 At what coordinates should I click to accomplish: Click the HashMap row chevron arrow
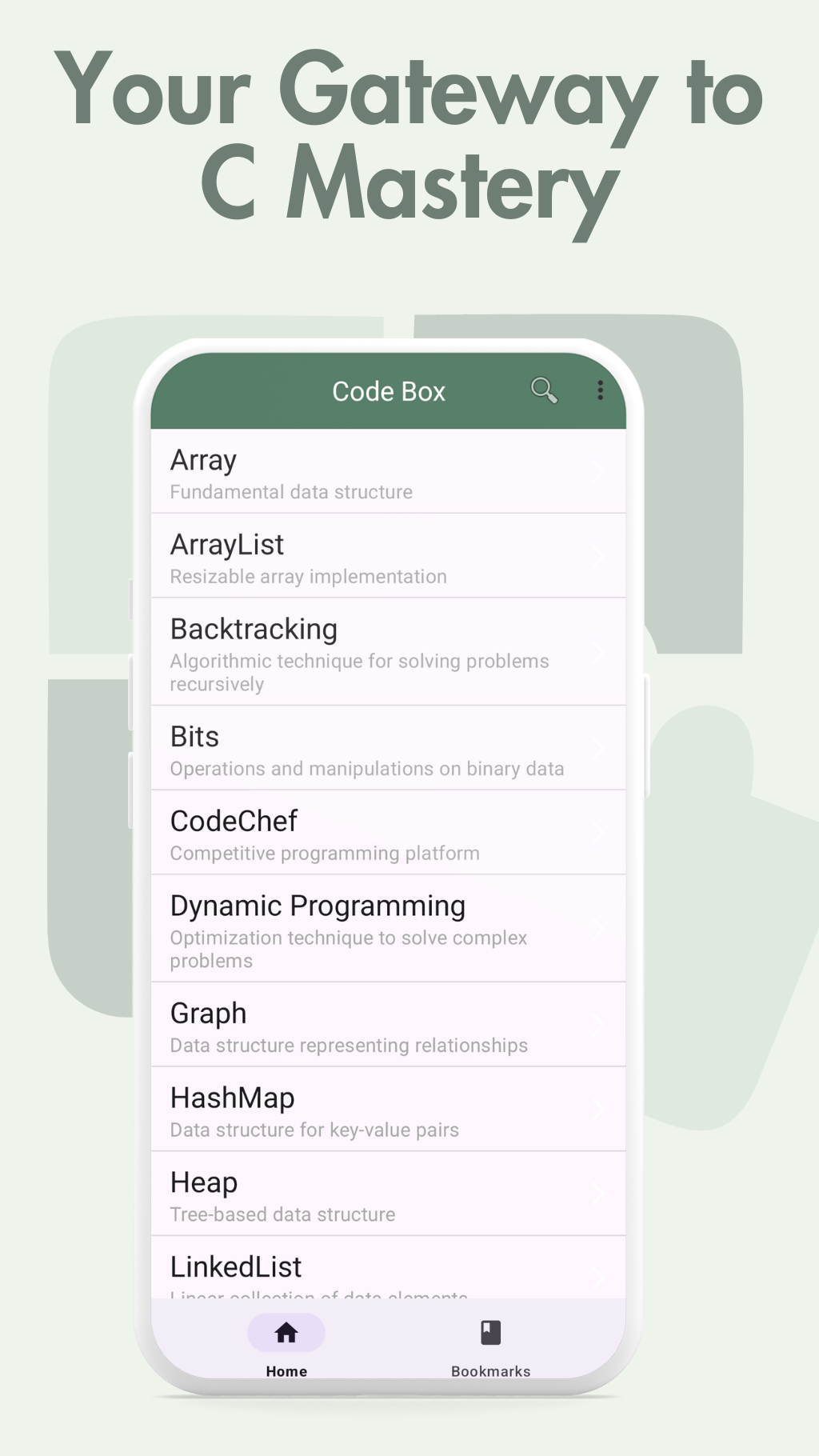tap(597, 1110)
